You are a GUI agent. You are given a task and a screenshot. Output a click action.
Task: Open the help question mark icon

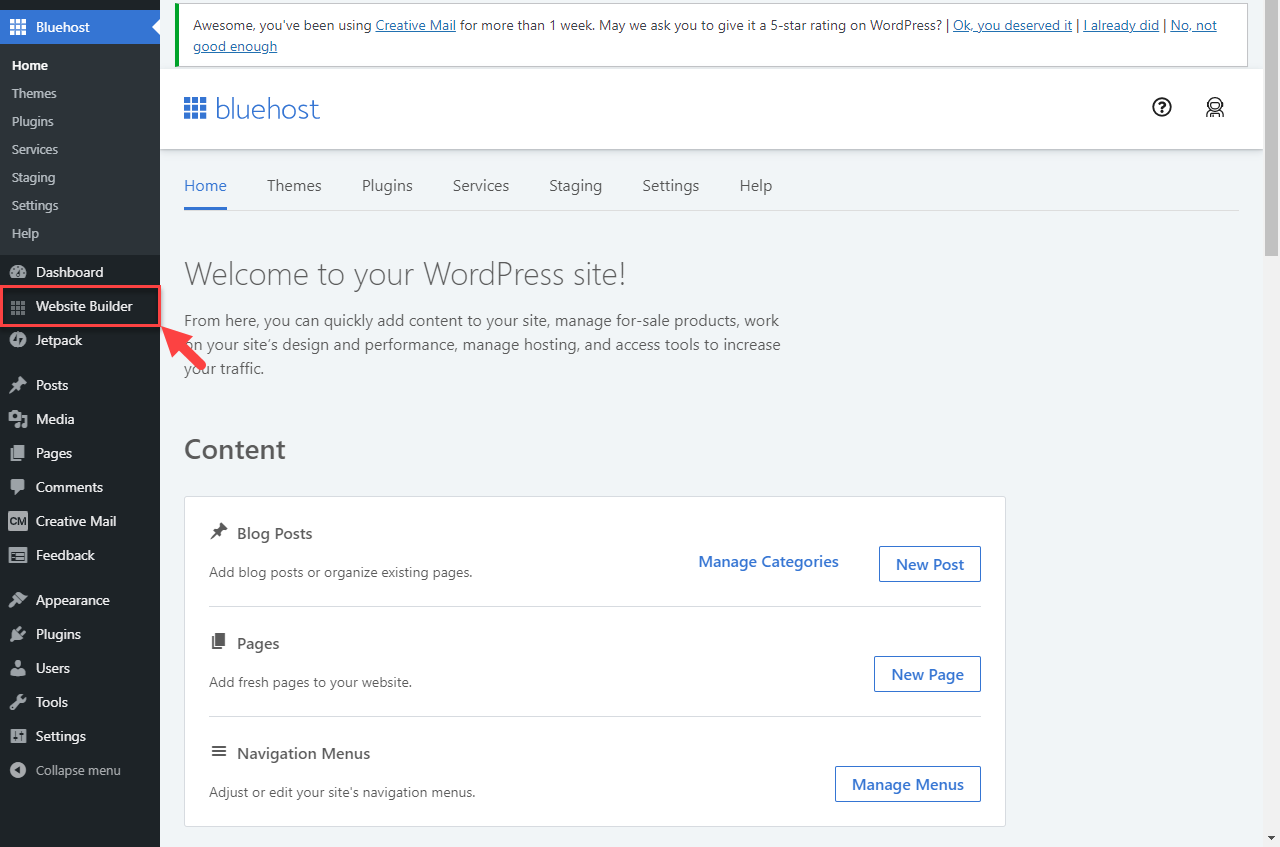click(x=1162, y=107)
